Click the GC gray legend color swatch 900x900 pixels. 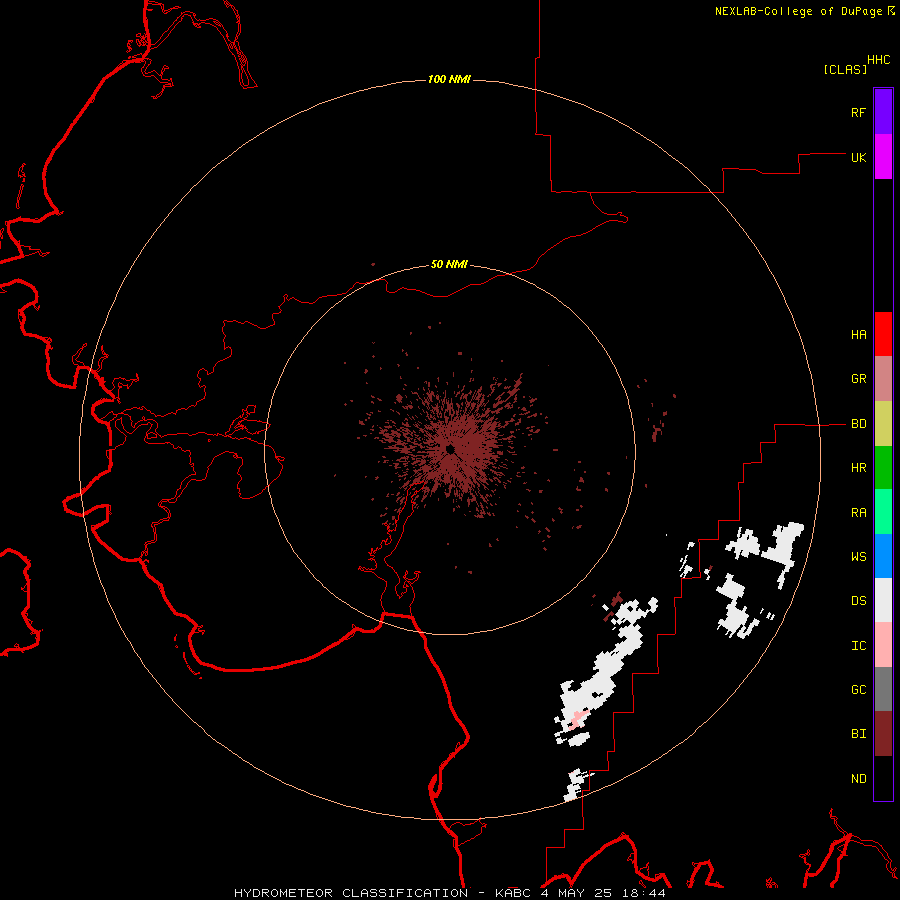883,689
